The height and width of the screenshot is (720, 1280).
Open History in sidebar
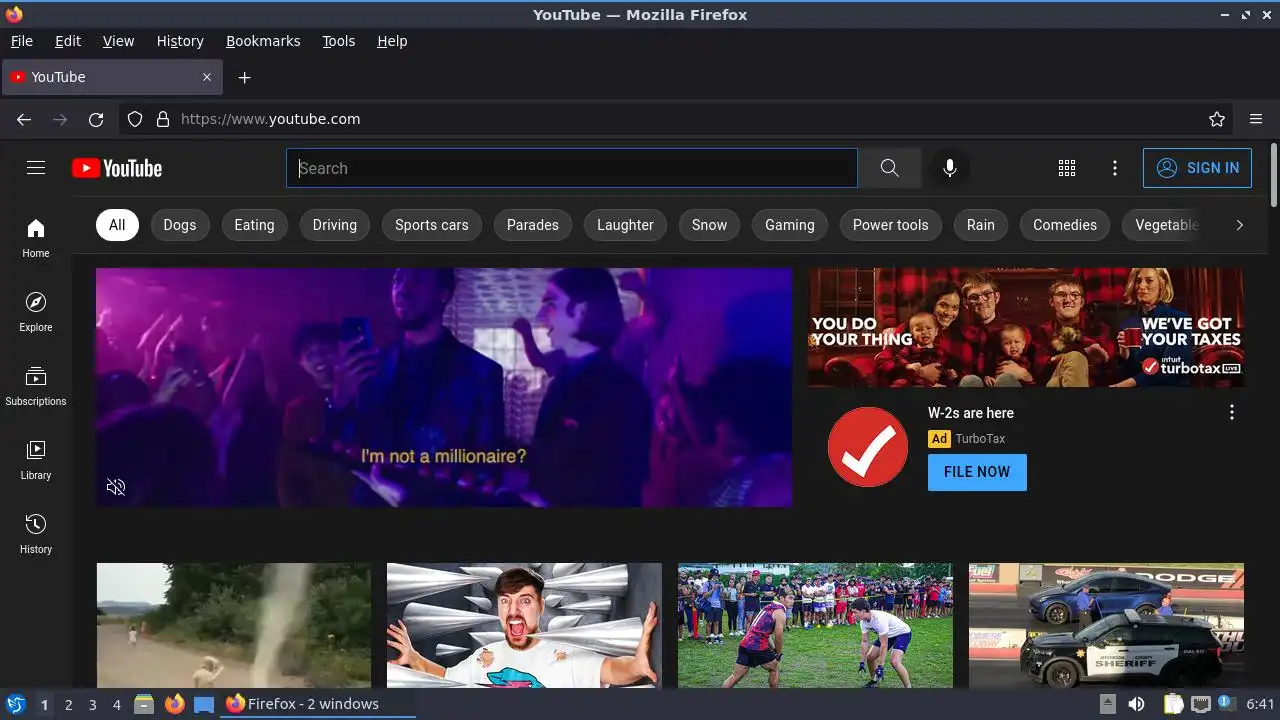coord(36,534)
